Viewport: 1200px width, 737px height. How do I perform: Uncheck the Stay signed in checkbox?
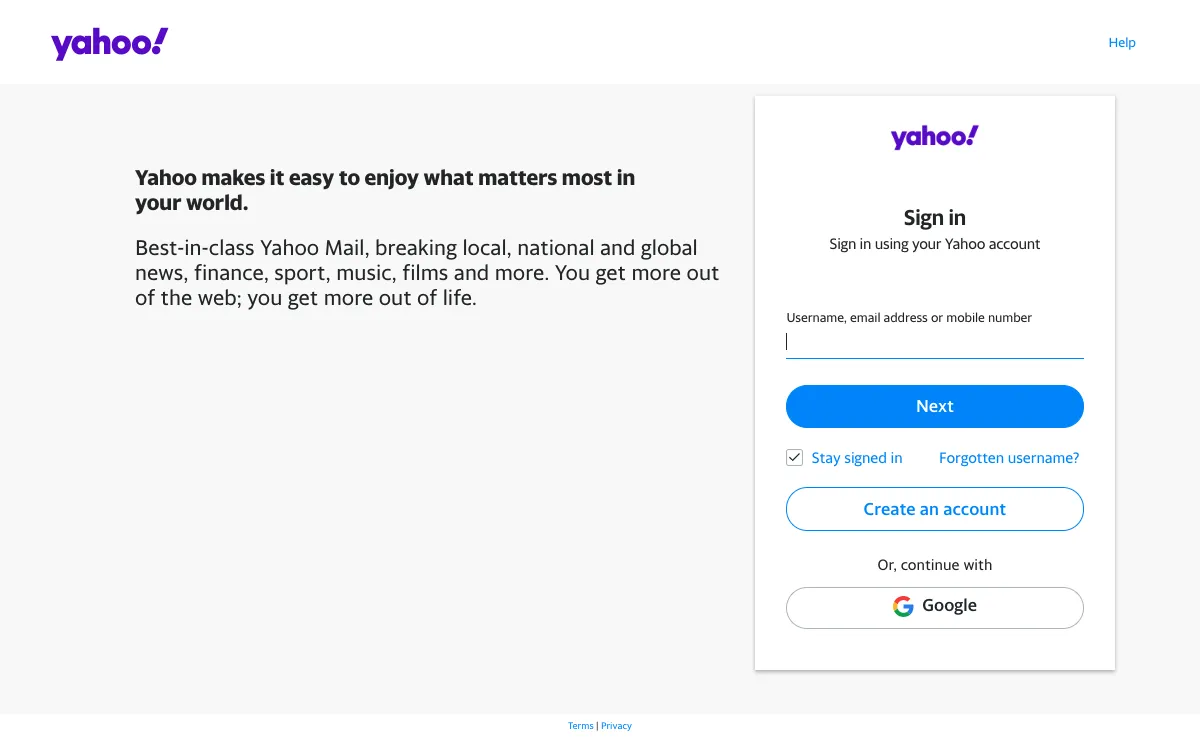pos(794,457)
